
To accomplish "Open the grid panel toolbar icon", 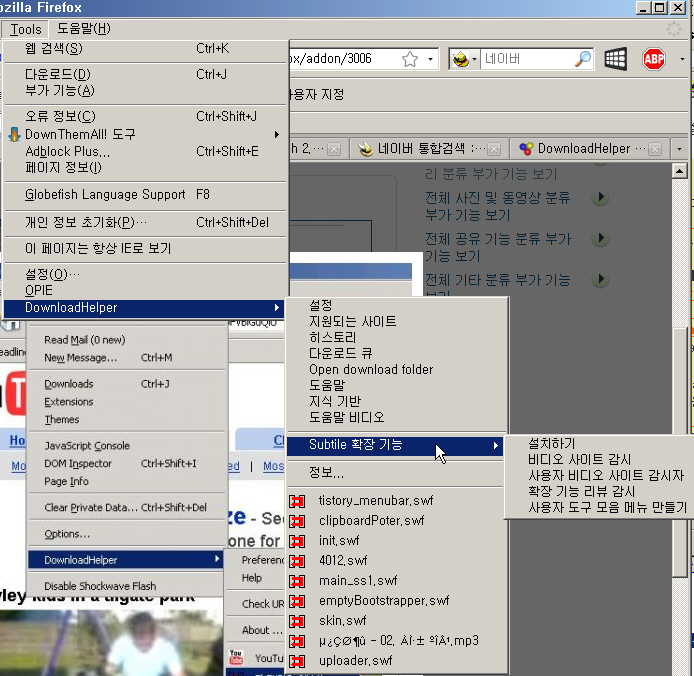I will 616,59.
